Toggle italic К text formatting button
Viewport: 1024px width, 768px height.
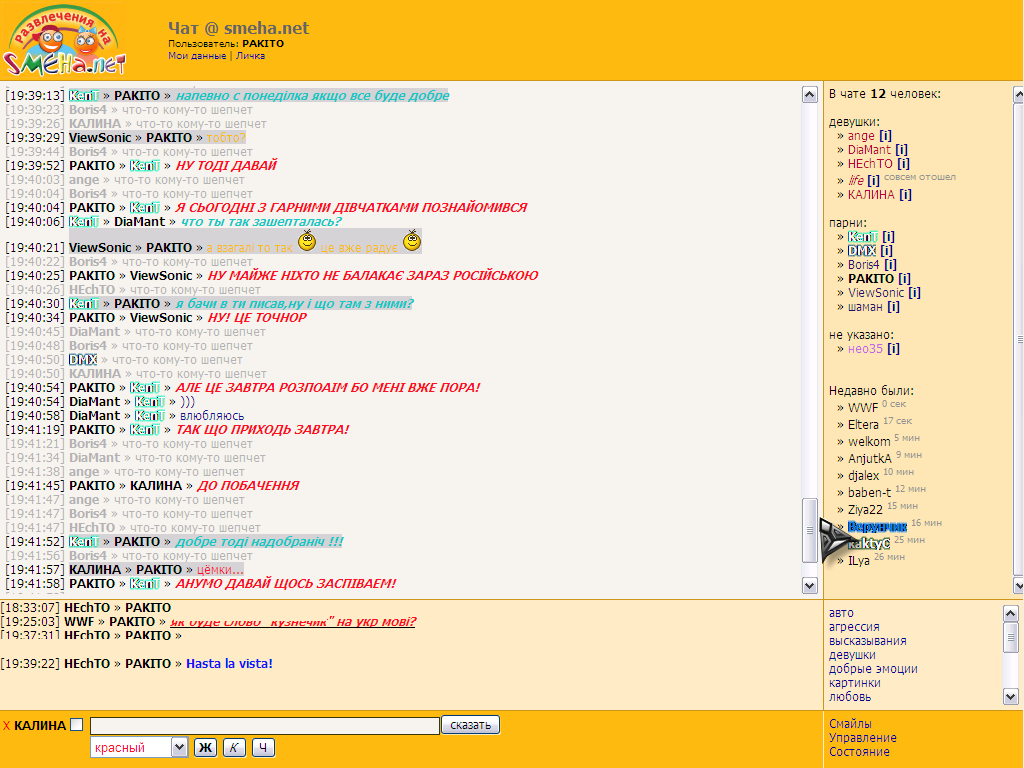(234, 748)
